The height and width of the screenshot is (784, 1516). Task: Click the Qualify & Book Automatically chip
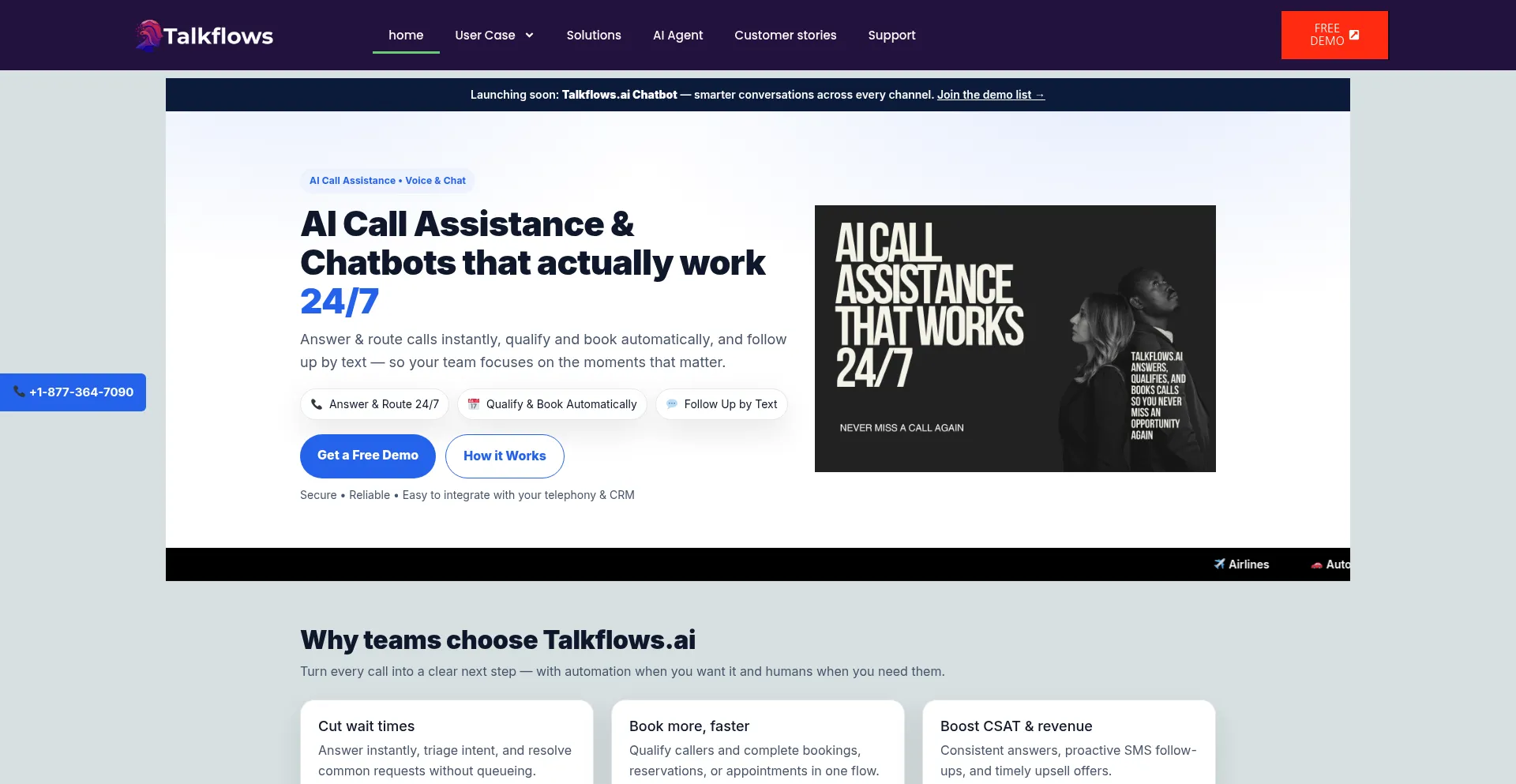[552, 404]
